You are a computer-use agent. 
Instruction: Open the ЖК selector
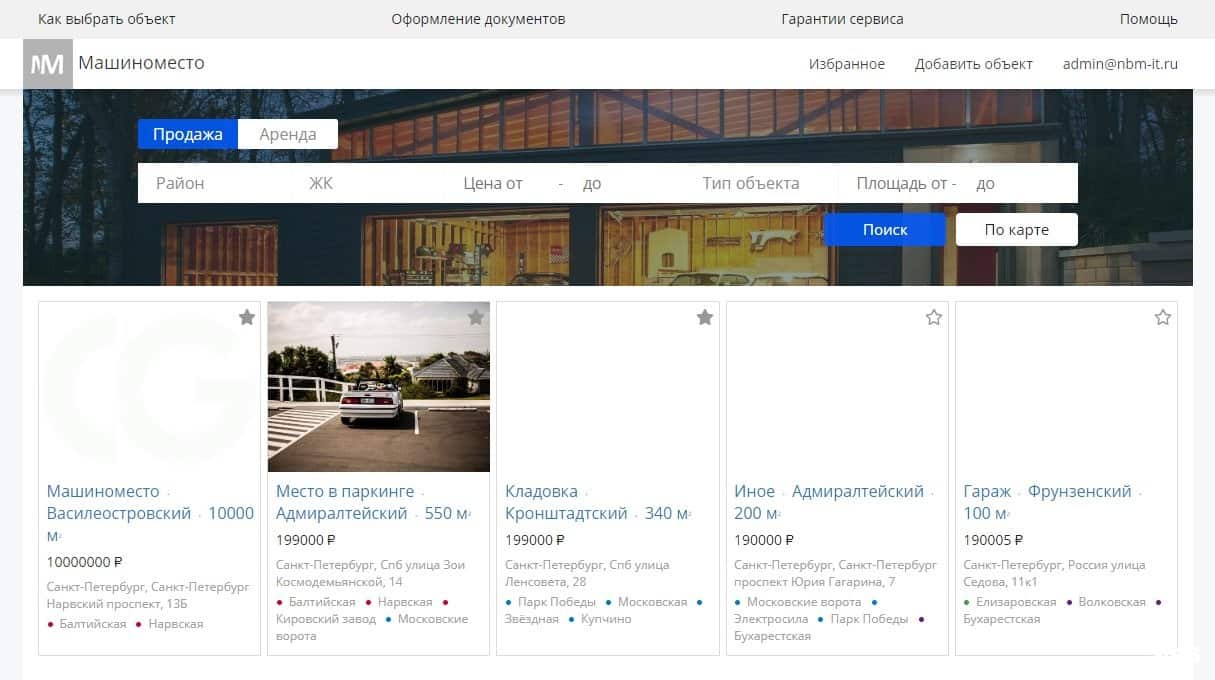[x=320, y=183]
